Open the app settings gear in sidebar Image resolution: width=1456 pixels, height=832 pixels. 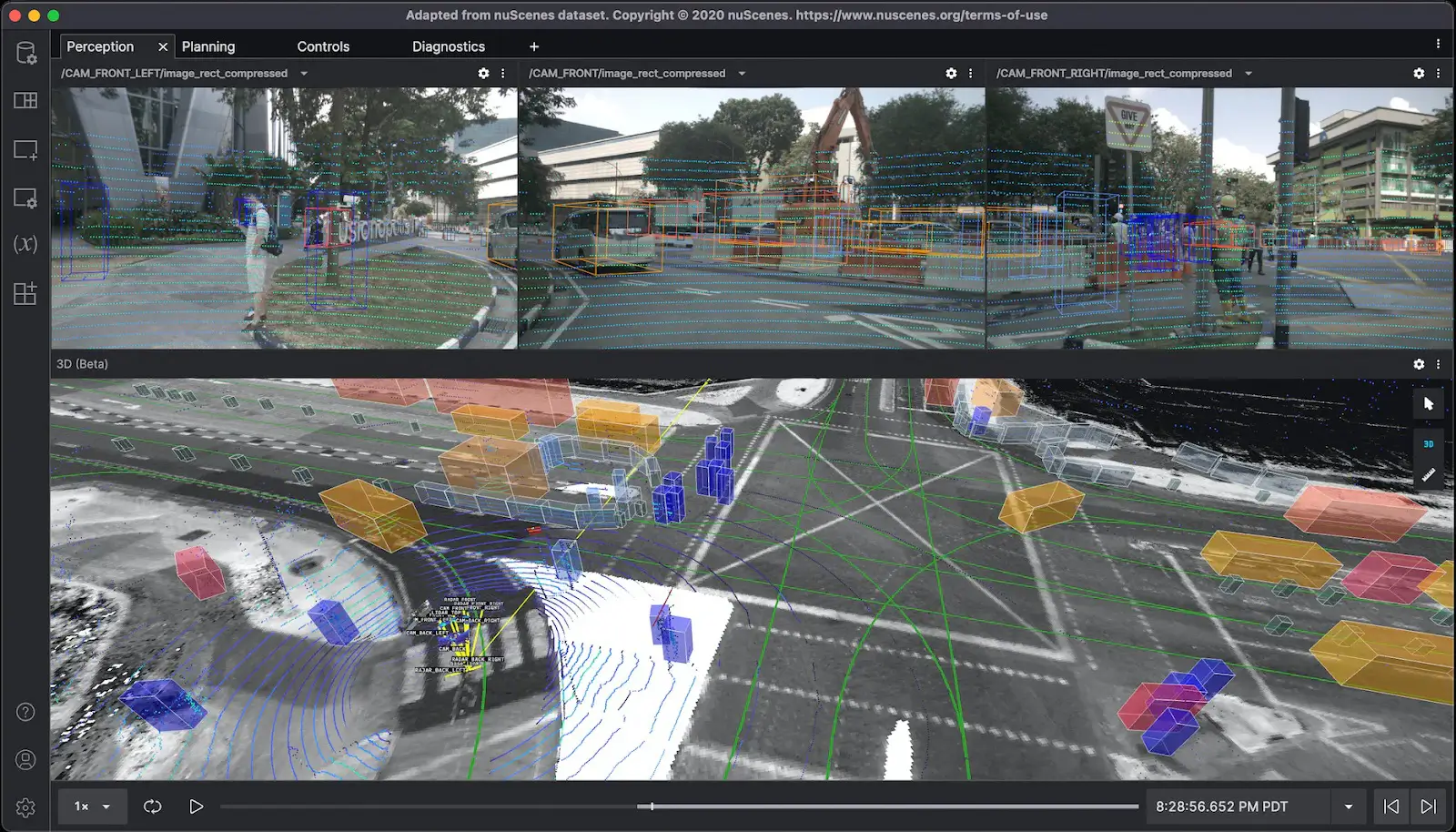point(25,807)
